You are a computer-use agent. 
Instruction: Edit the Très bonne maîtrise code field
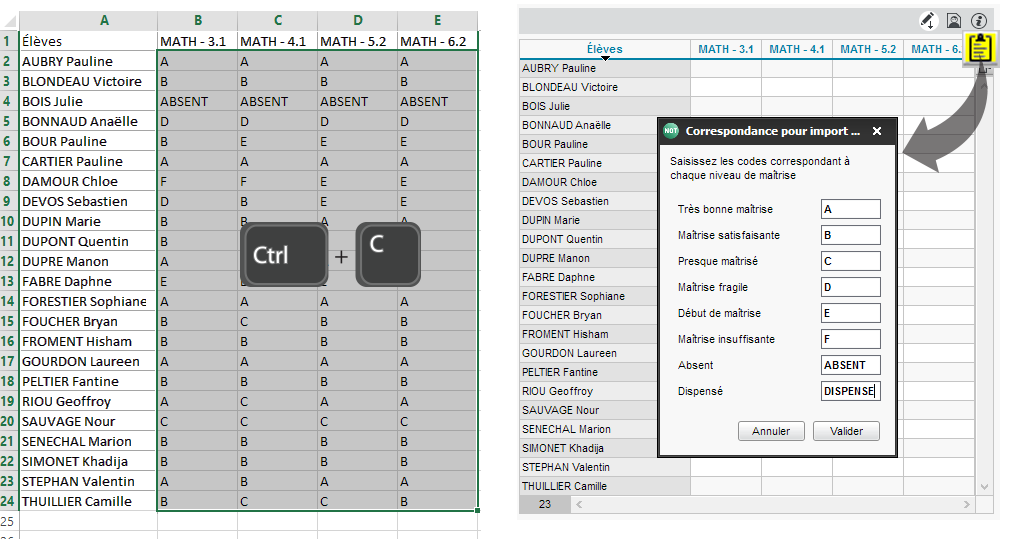click(851, 209)
